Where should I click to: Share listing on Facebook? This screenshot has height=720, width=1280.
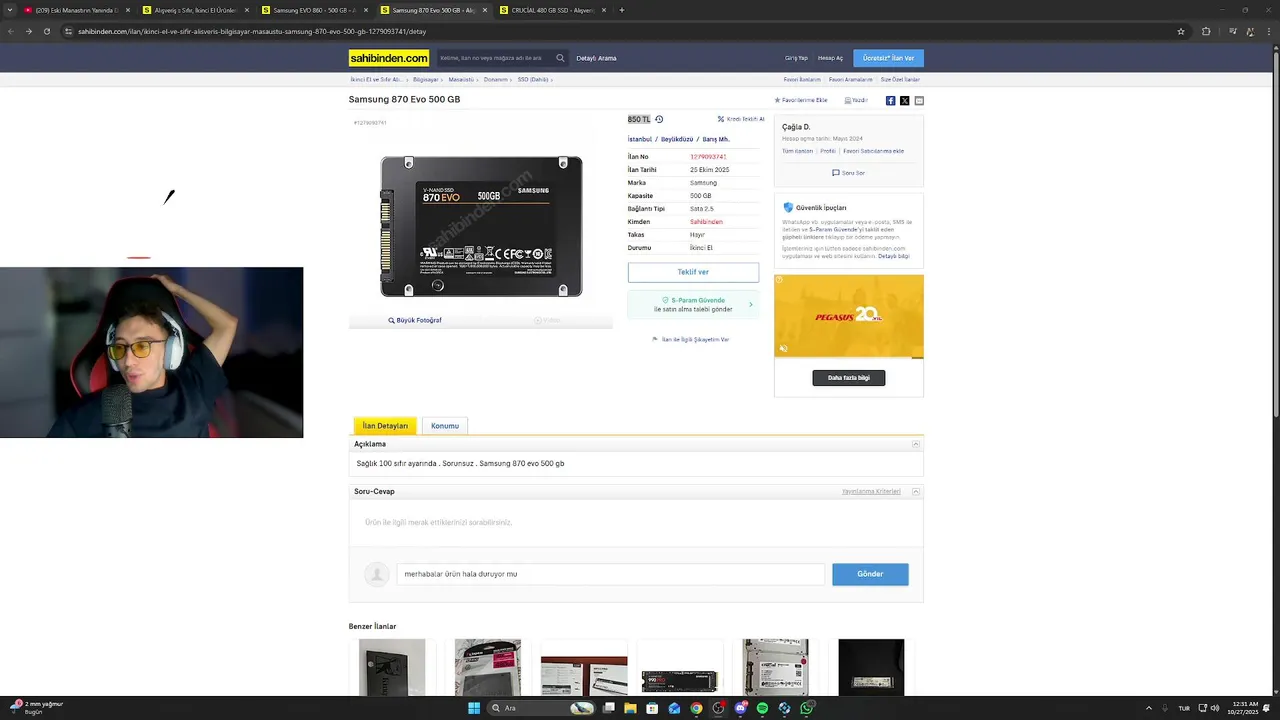[x=890, y=101]
